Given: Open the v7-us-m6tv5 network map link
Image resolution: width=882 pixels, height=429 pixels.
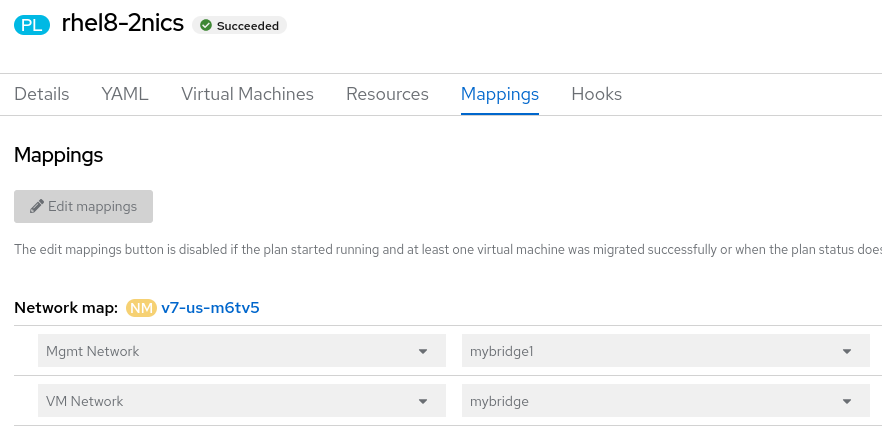Looking at the screenshot, I should pos(210,307).
